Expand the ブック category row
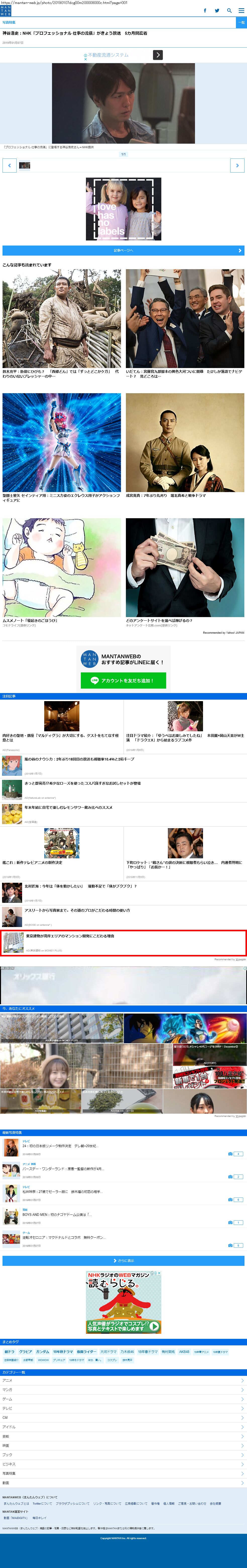The width and height of the screenshot is (247, 1568). point(124,1455)
